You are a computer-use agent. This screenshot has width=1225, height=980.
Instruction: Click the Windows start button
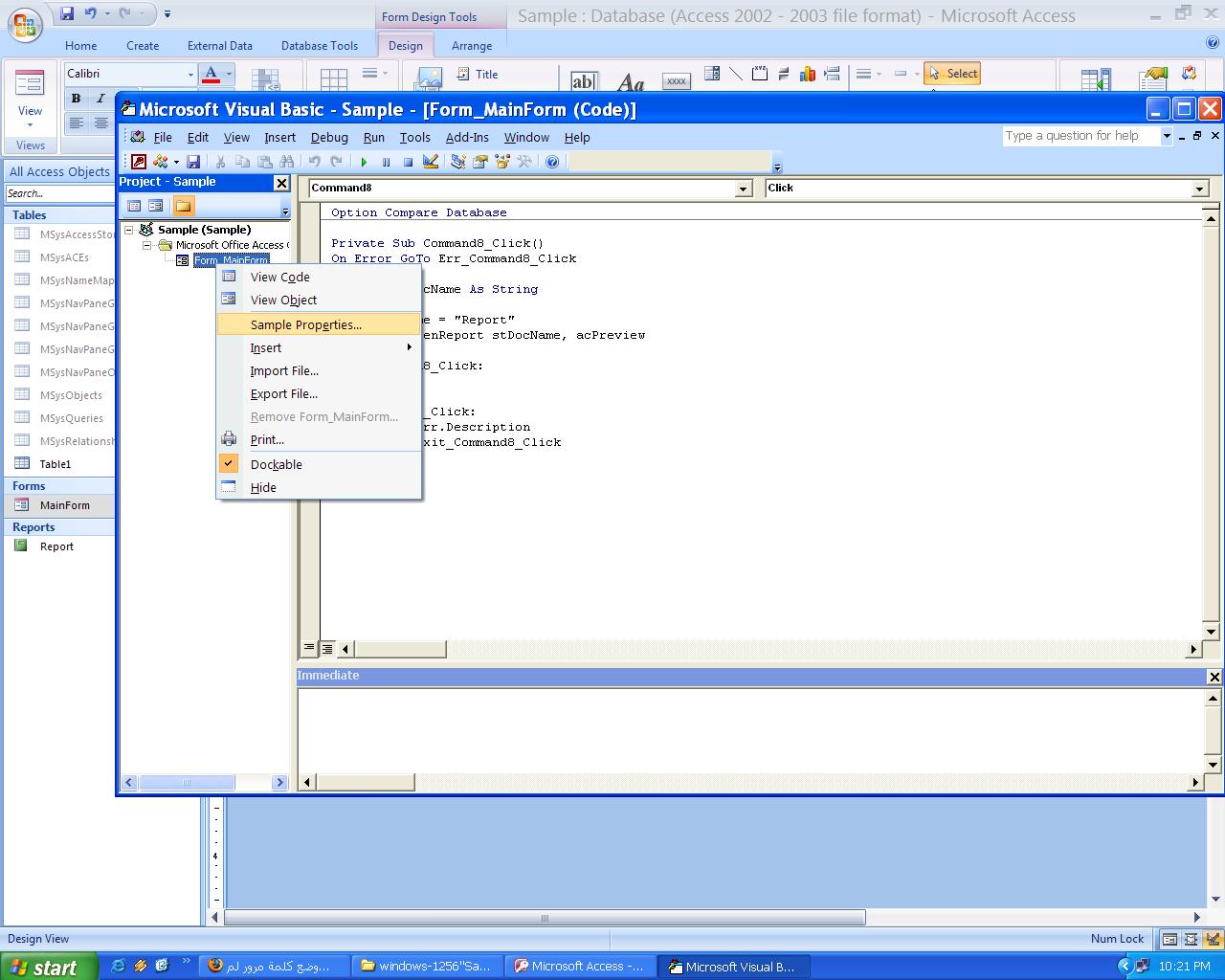49,967
